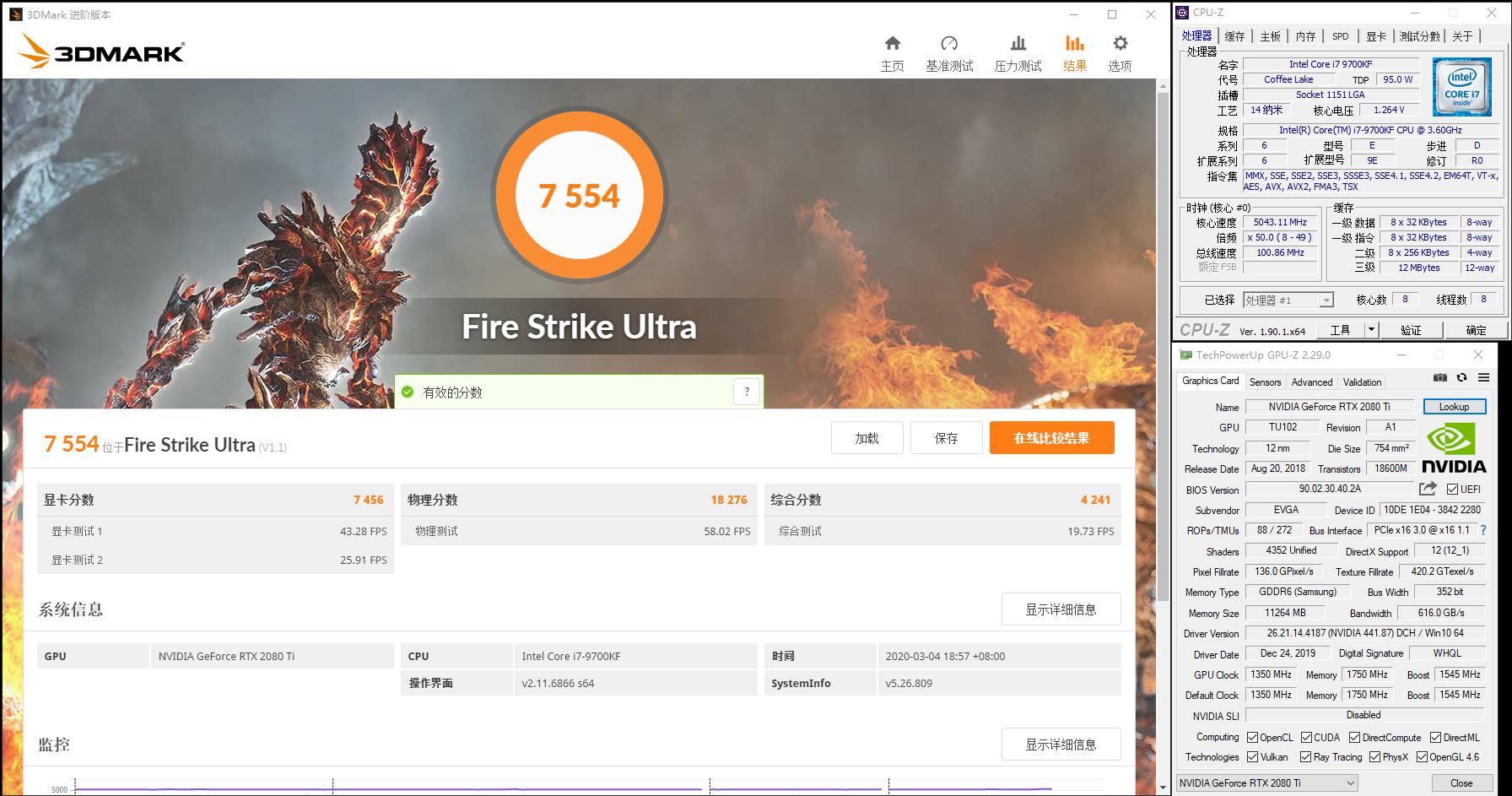
Task: Click the 3DMark logo
Action: (101, 51)
